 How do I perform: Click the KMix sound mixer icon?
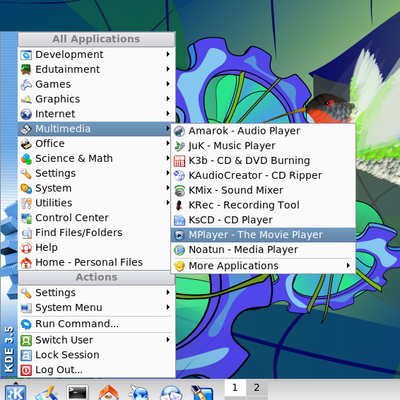pos(179,190)
